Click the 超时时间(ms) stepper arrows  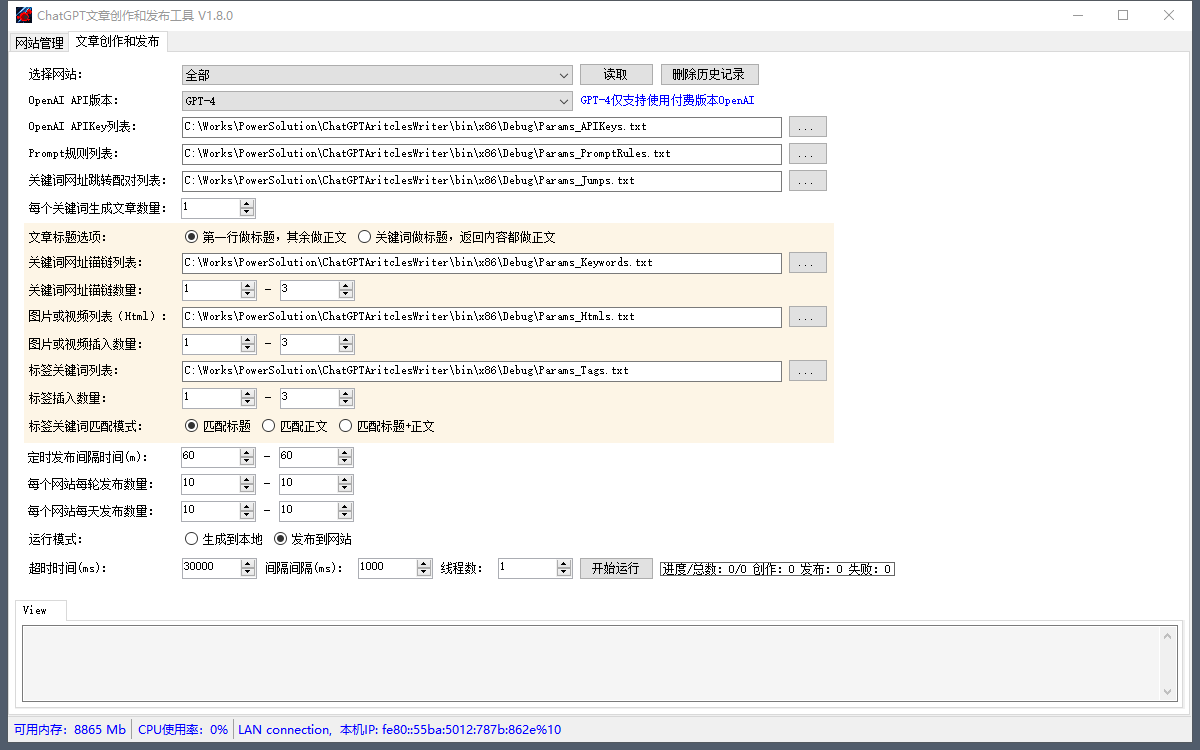(248, 568)
